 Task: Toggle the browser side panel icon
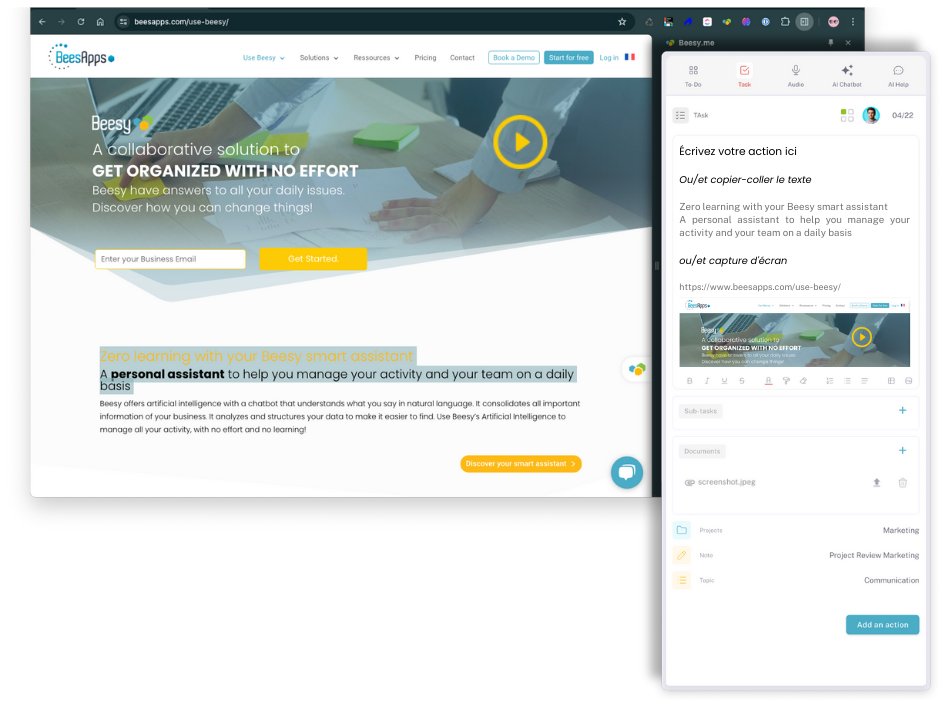[x=804, y=22]
